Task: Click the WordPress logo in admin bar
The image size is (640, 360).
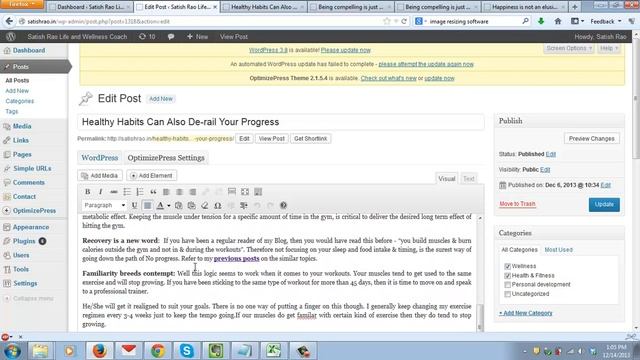Action: pyautogui.click(x=11, y=36)
